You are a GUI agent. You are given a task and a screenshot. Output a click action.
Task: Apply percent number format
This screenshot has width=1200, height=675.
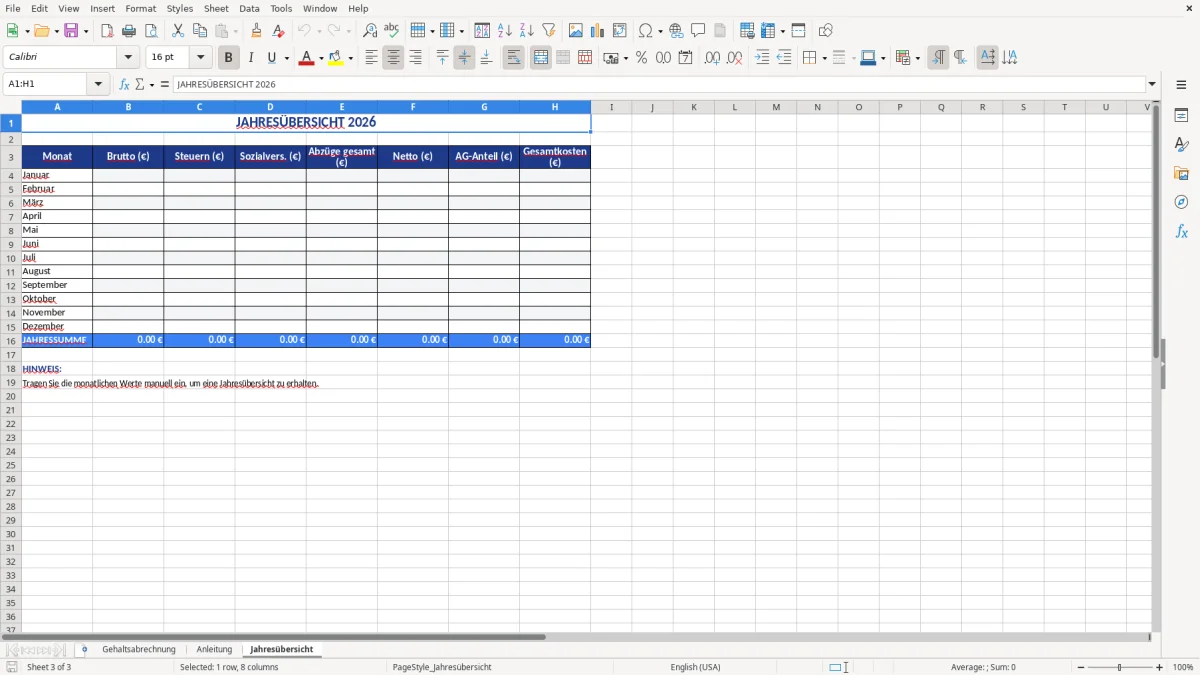[641, 58]
